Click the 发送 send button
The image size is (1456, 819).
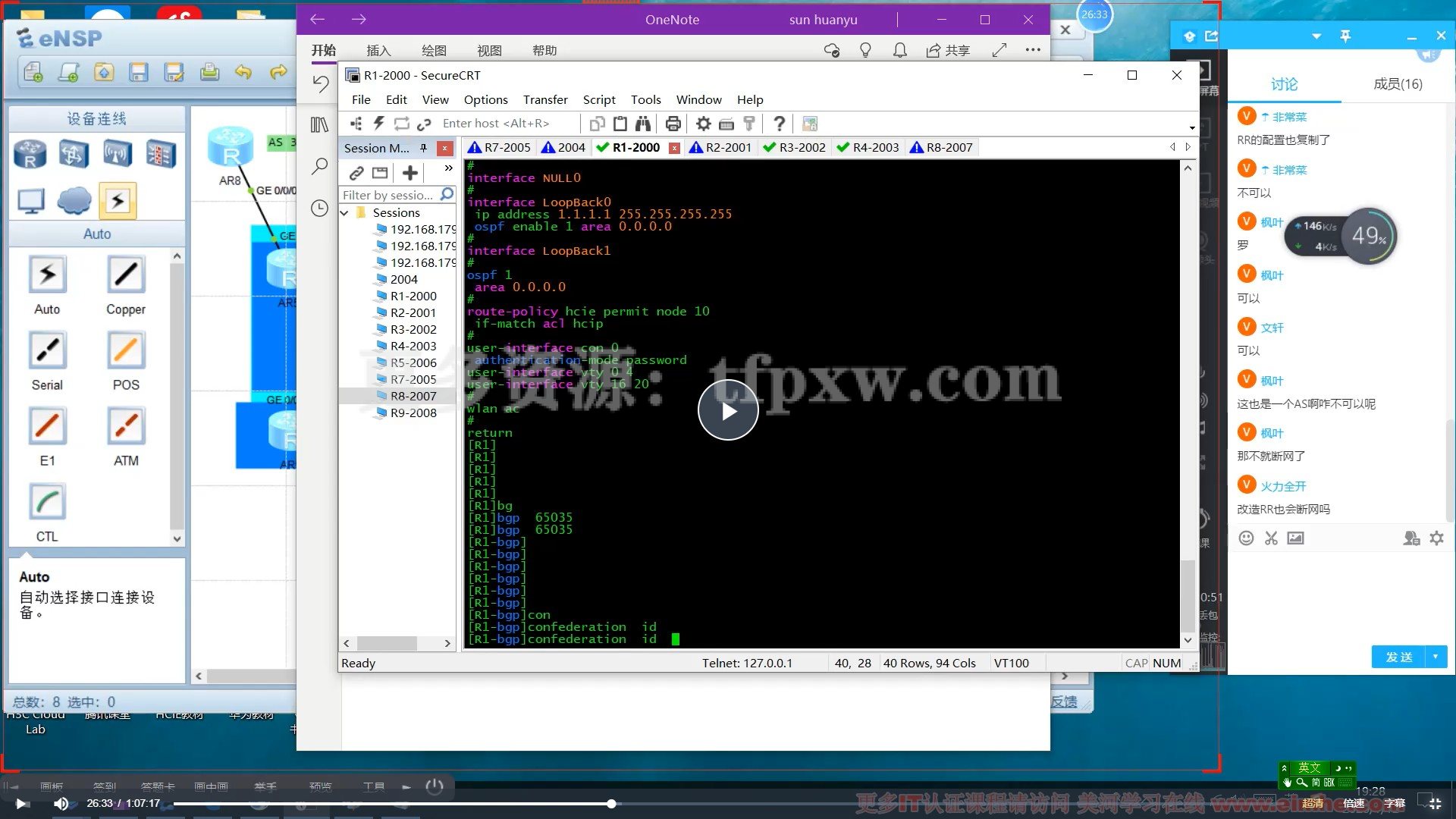(x=1399, y=657)
